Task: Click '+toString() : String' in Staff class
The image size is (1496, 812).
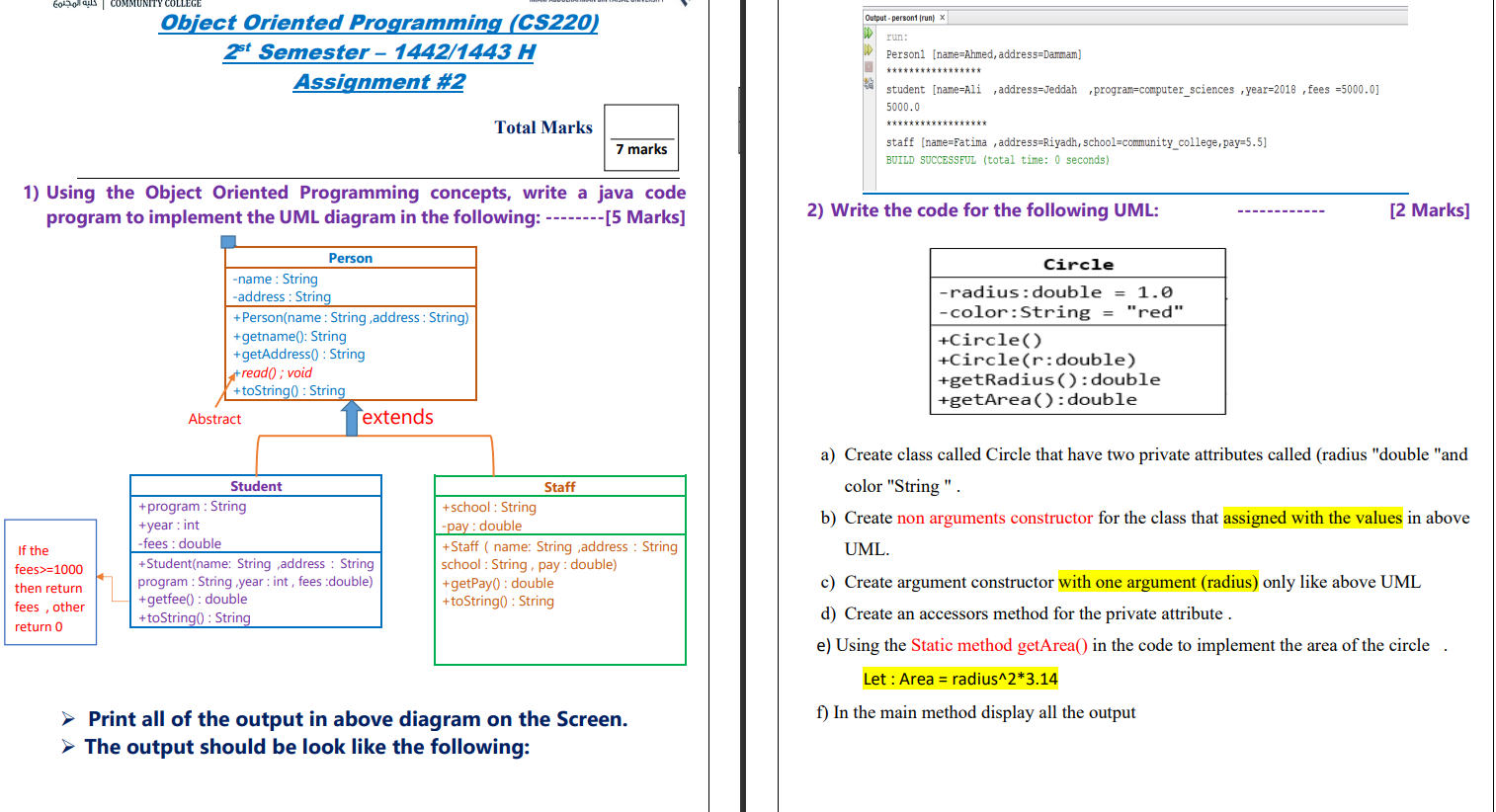Action: point(498,602)
